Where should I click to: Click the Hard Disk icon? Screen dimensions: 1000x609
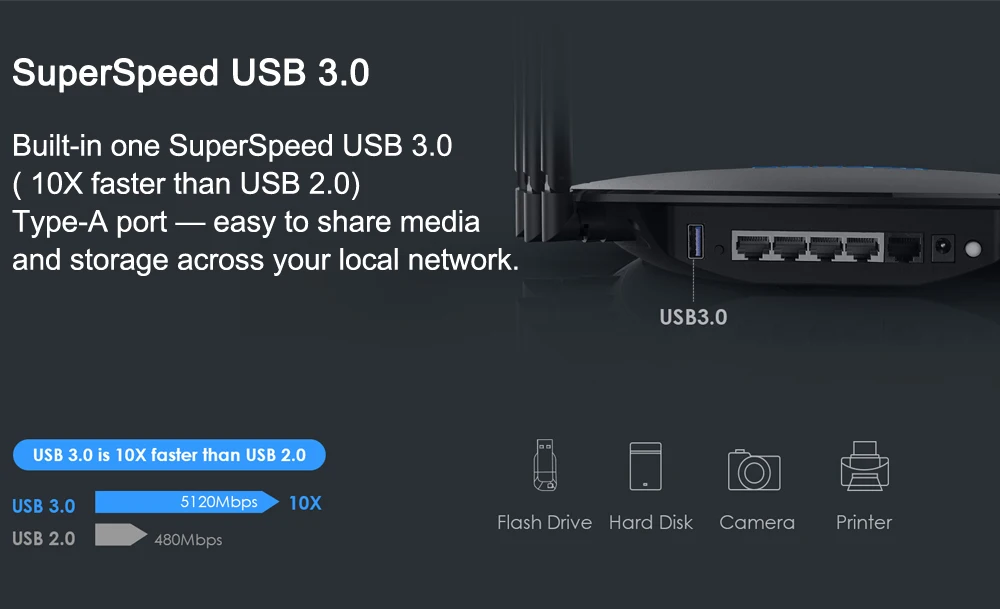coord(645,466)
